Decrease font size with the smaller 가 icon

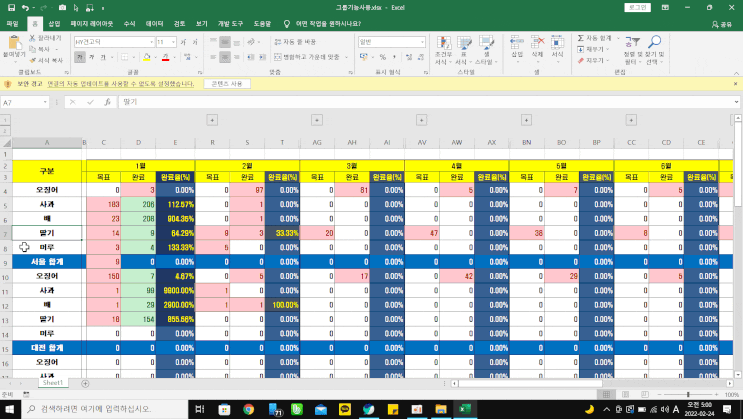pyautogui.click(x=195, y=42)
